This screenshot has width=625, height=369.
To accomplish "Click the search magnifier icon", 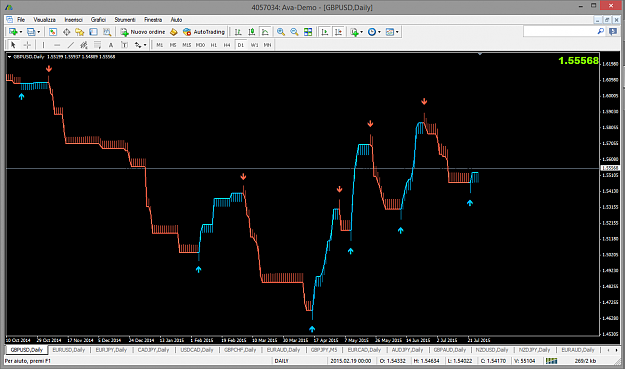I will click(x=601, y=31).
